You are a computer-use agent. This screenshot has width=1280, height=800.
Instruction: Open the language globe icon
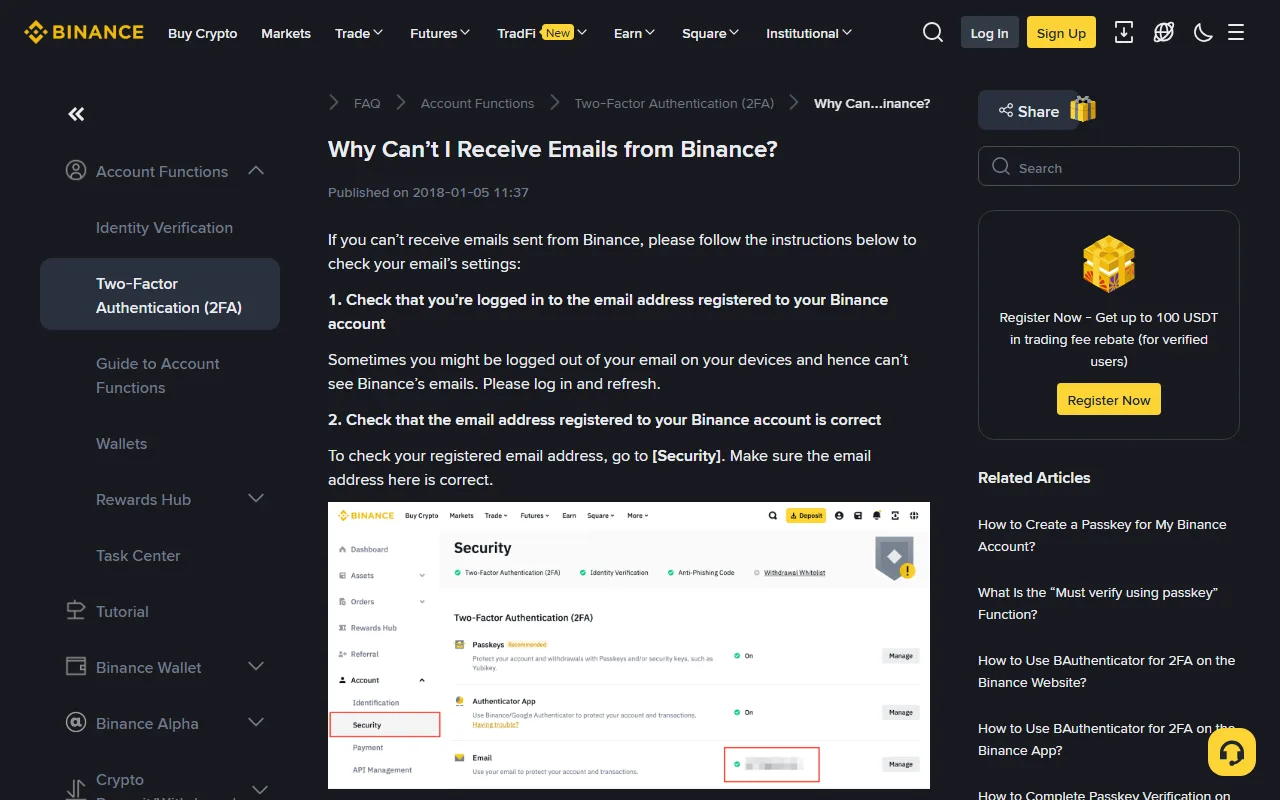click(1164, 33)
